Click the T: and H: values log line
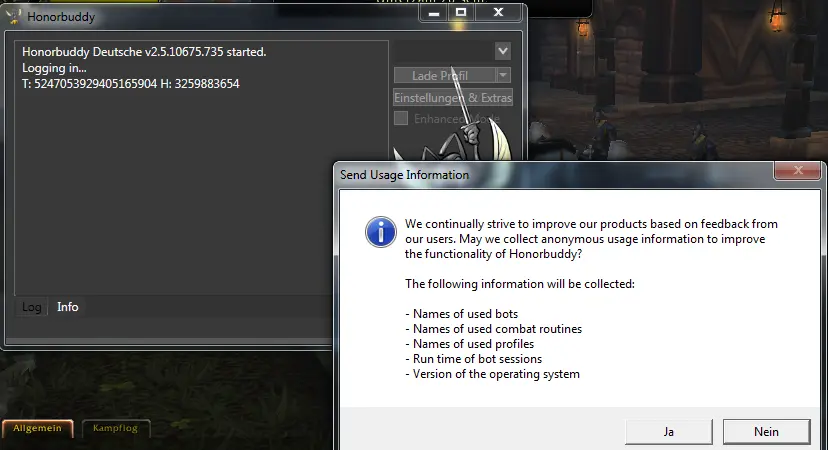Viewport: 828px width, 450px height. coord(130,84)
